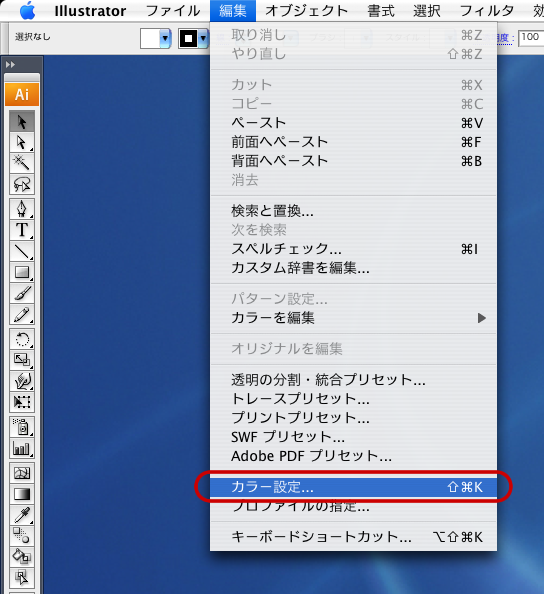This screenshot has height=594, width=544.
Task: Select the Lasso tool
Action: pyautogui.click(x=22, y=184)
